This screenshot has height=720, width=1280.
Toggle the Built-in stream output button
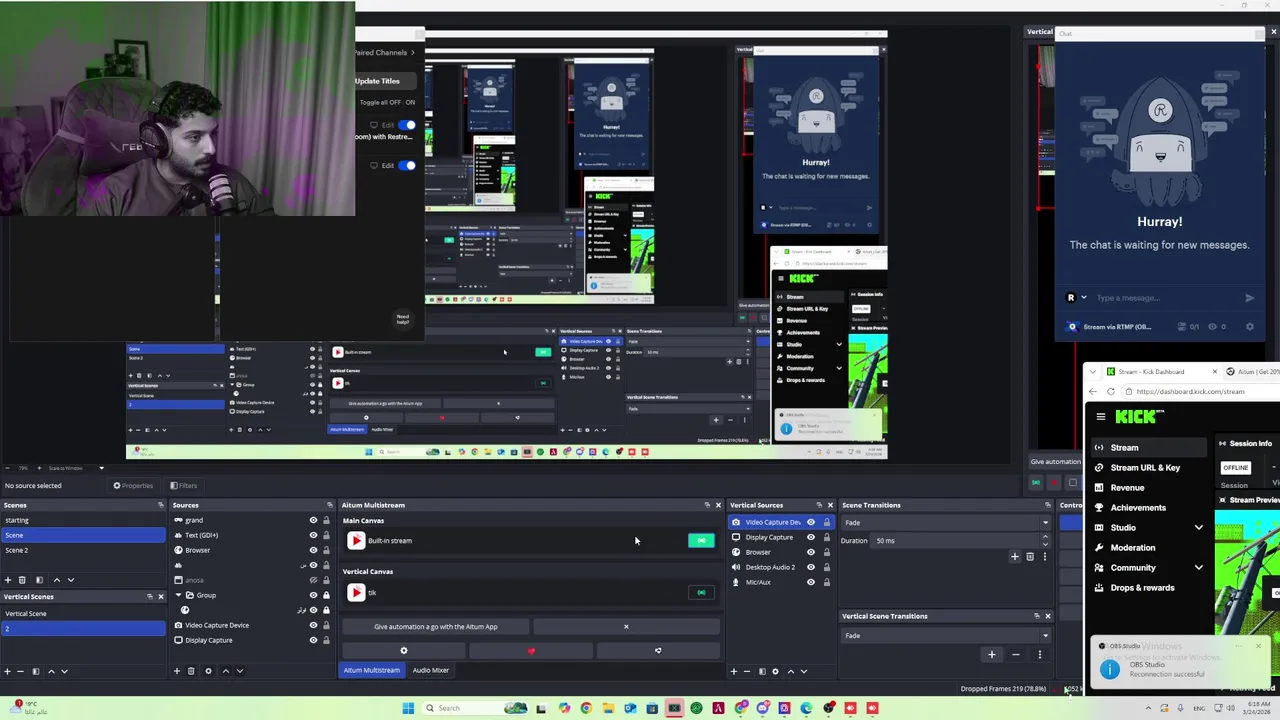coord(701,541)
